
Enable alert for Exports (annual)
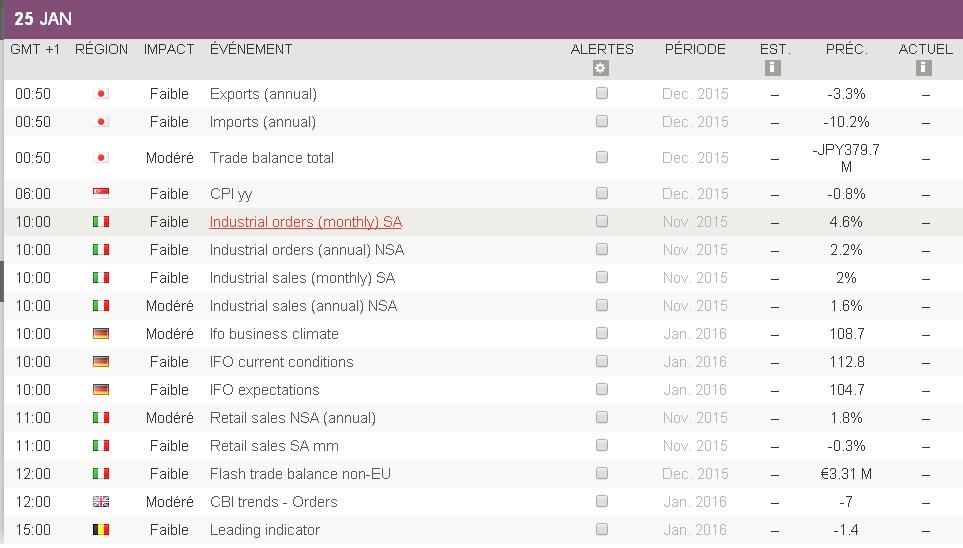602,93
